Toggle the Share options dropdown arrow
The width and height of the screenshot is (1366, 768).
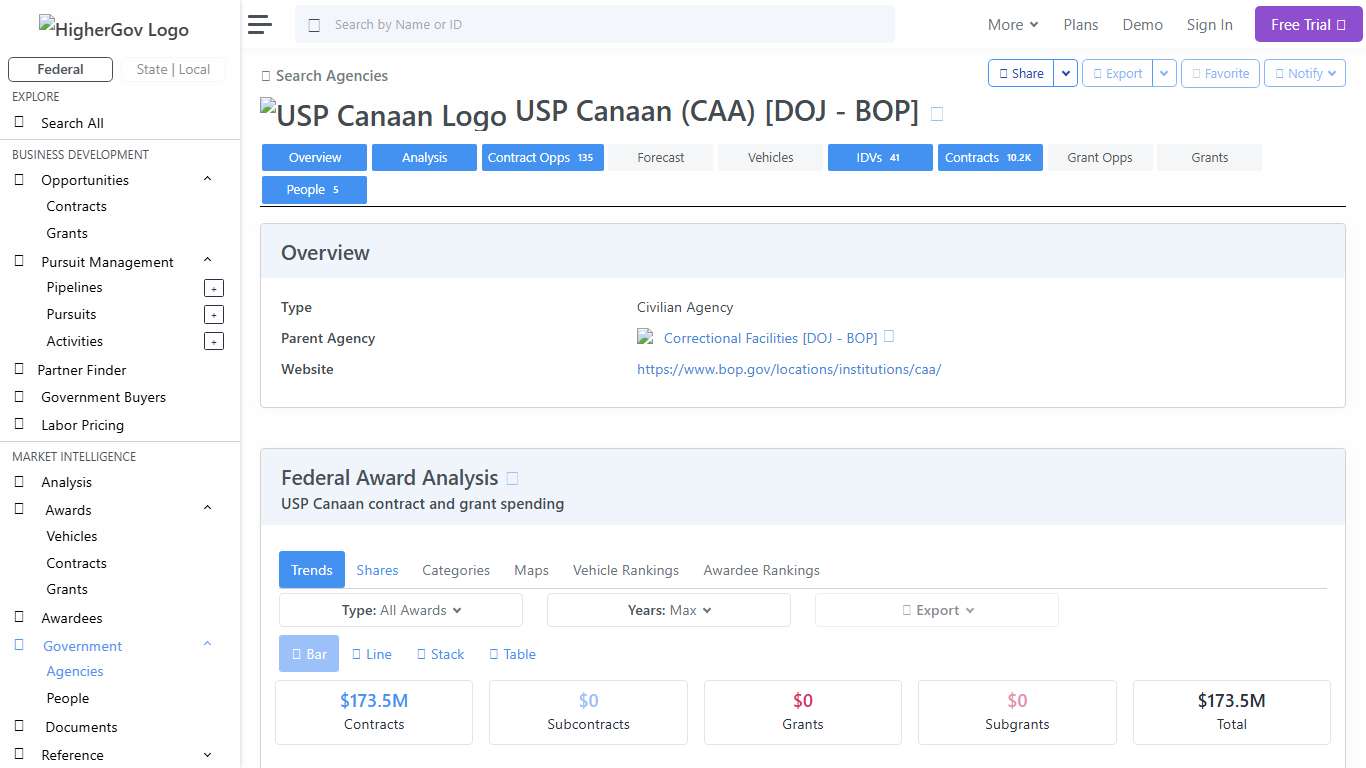pyautogui.click(x=1065, y=73)
